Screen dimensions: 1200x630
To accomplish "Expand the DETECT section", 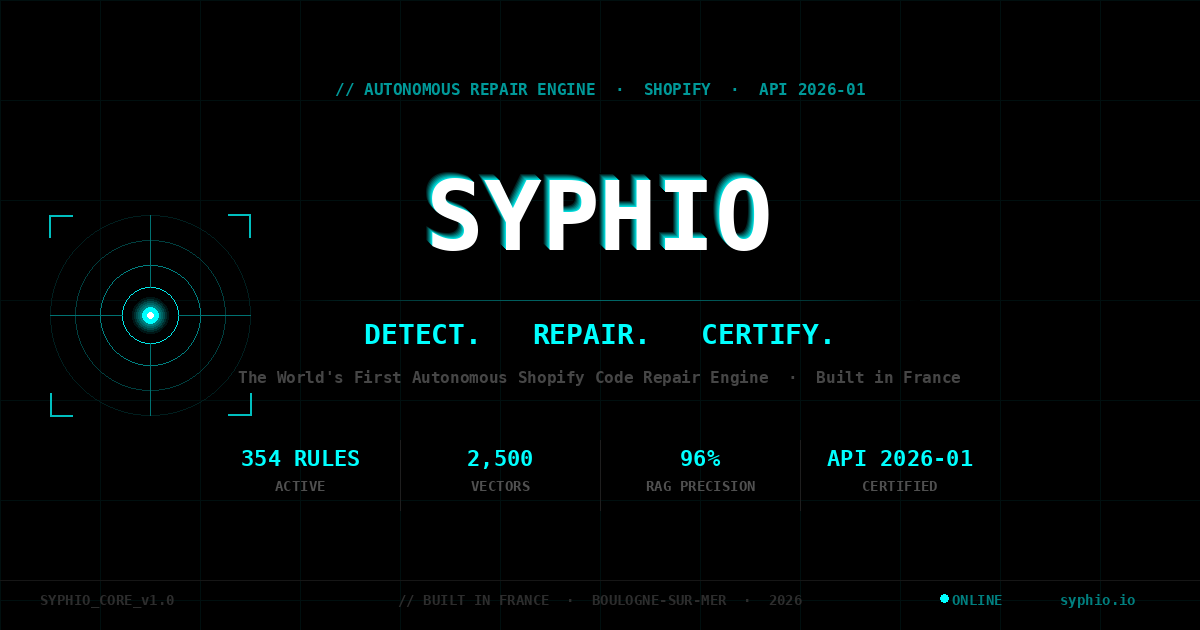I will coord(421,334).
